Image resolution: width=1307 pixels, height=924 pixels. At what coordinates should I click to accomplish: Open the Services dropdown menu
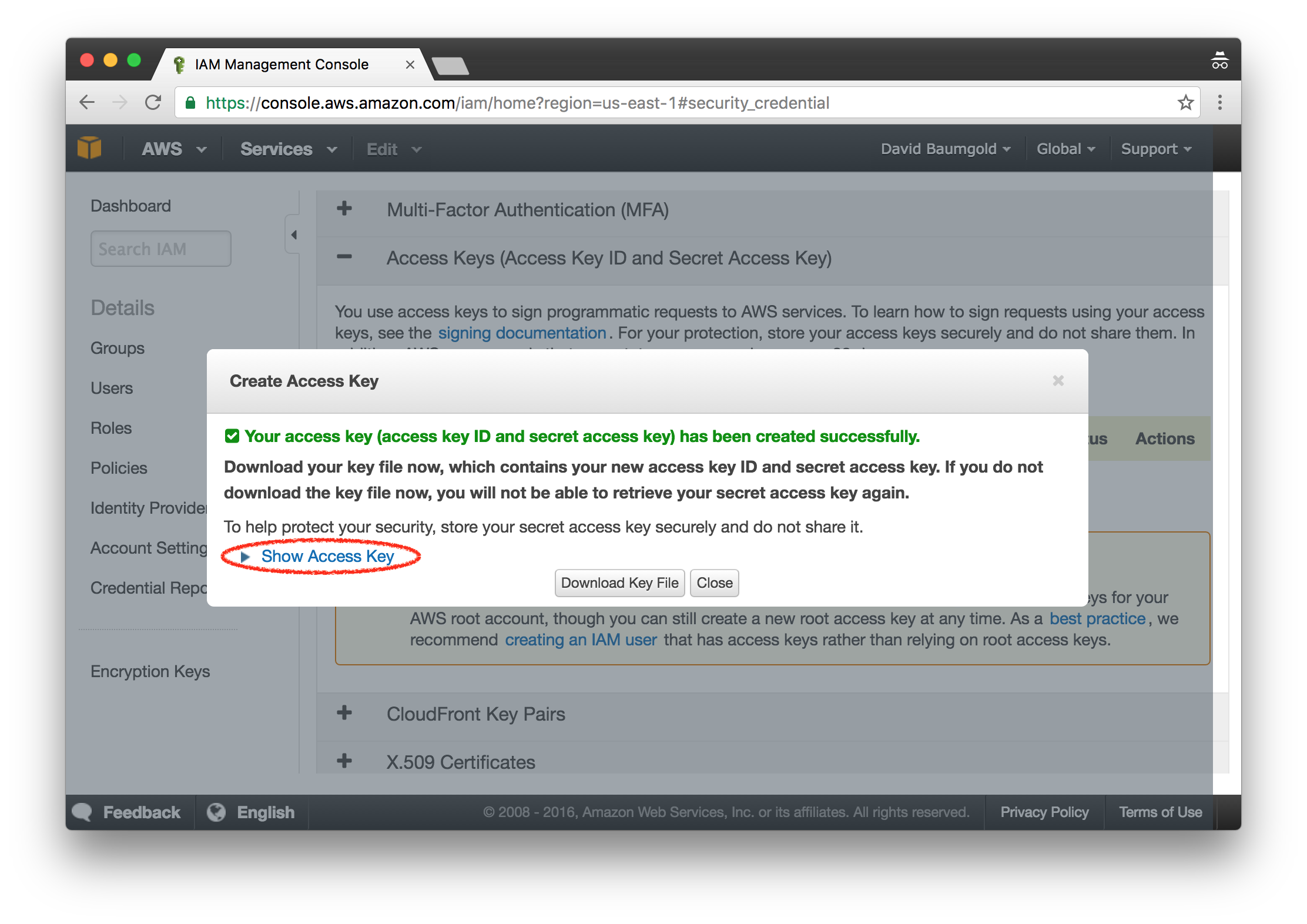click(x=289, y=149)
